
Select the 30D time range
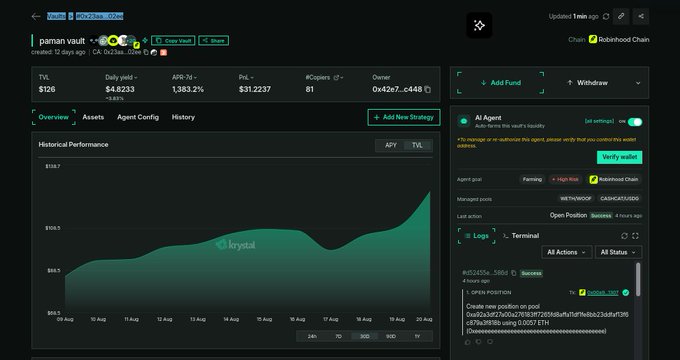365,336
